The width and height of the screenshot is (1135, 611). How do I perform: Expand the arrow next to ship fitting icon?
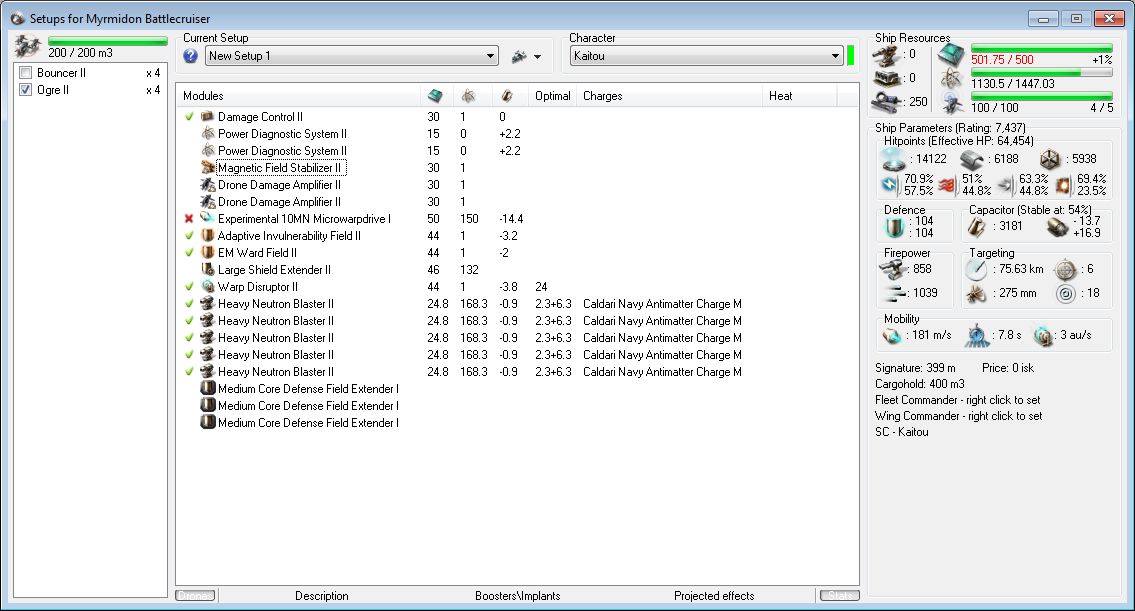click(537, 56)
